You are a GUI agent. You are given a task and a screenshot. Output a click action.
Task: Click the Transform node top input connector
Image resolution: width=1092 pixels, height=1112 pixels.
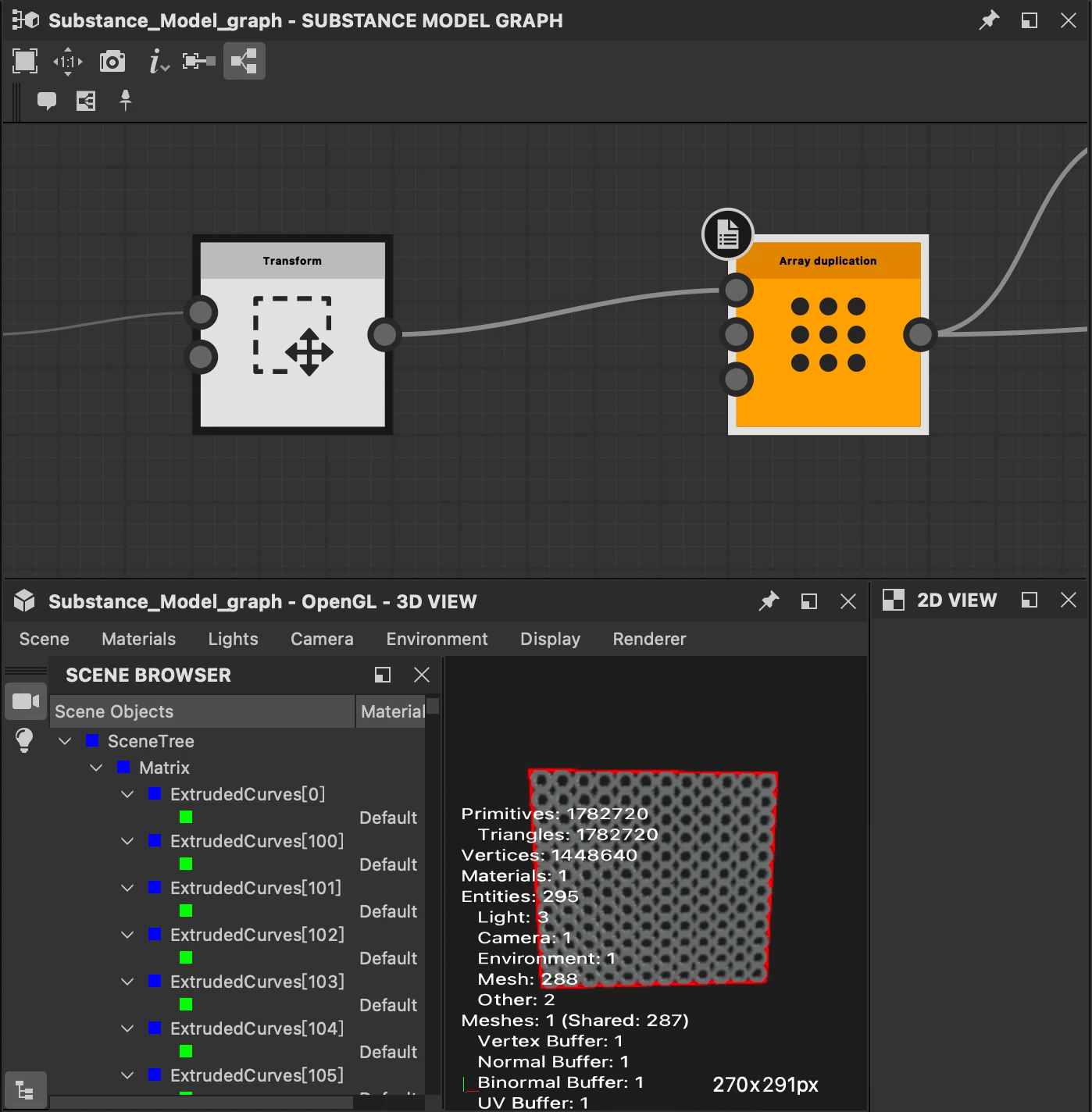pyautogui.click(x=201, y=312)
